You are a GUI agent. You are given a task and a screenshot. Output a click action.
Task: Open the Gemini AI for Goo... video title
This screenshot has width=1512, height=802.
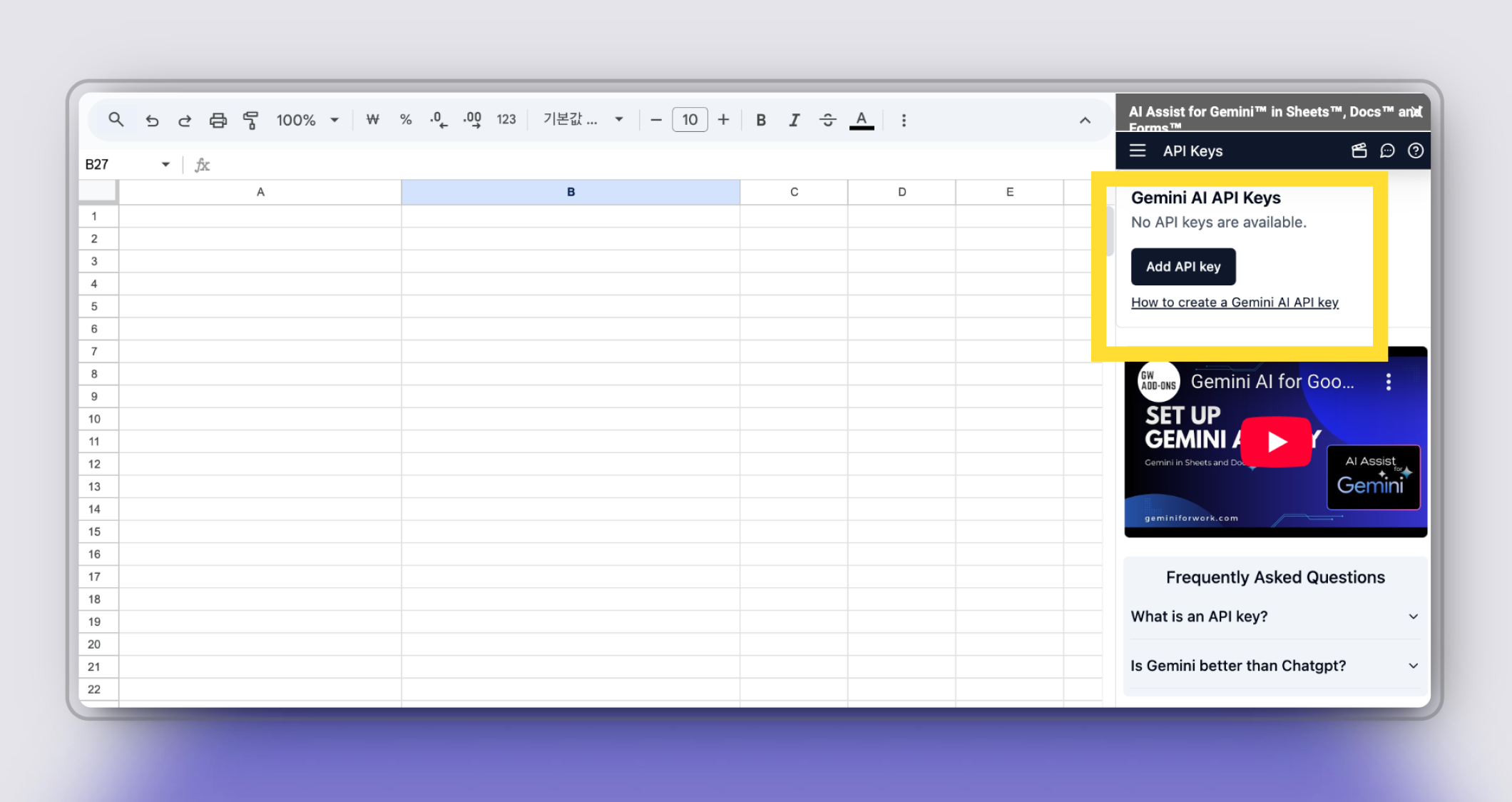1272,382
